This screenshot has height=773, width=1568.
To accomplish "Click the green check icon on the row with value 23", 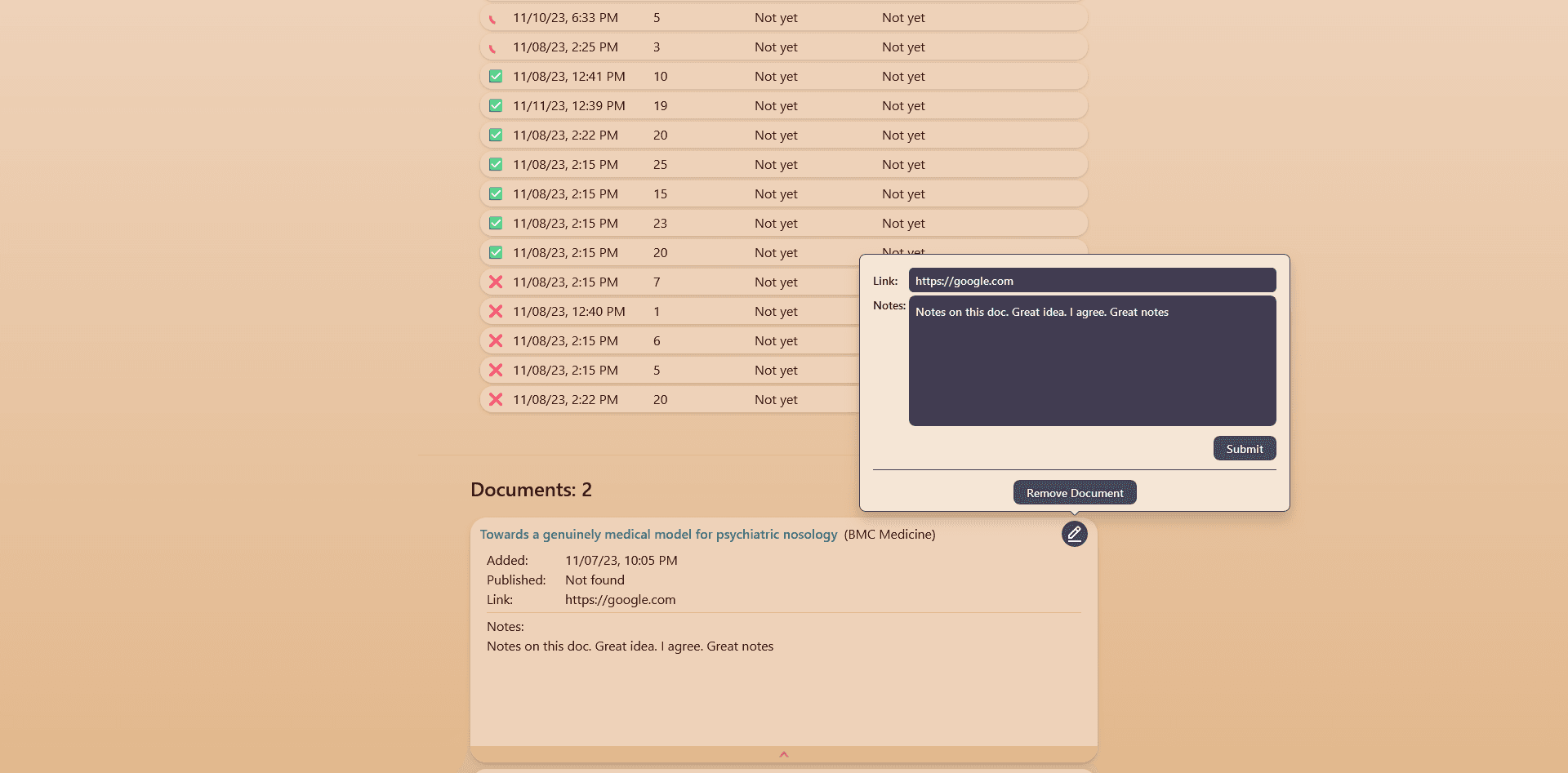I will point(496,224).
